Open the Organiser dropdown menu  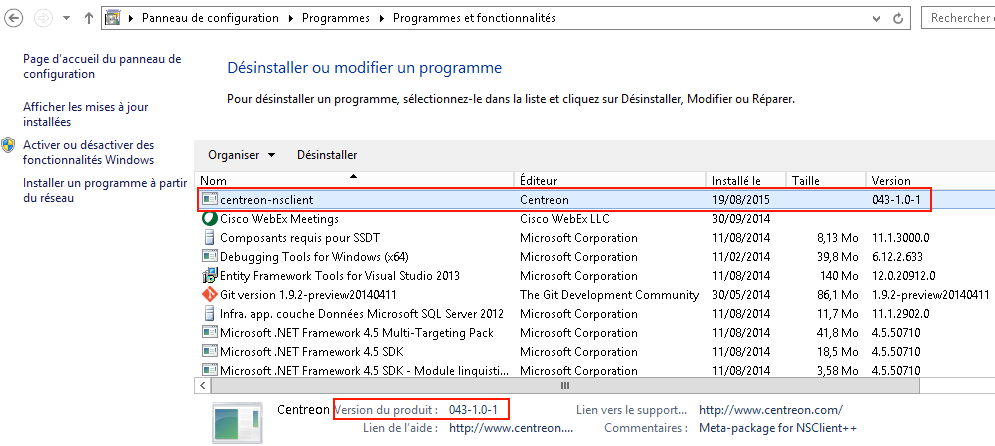tap(242, 155)
